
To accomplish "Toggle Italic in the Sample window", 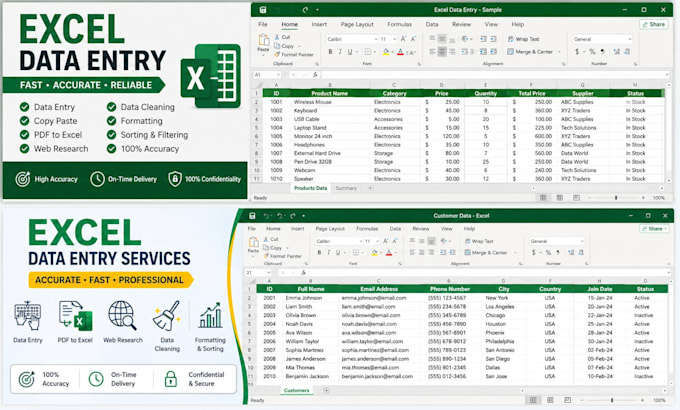I will 340,52.
